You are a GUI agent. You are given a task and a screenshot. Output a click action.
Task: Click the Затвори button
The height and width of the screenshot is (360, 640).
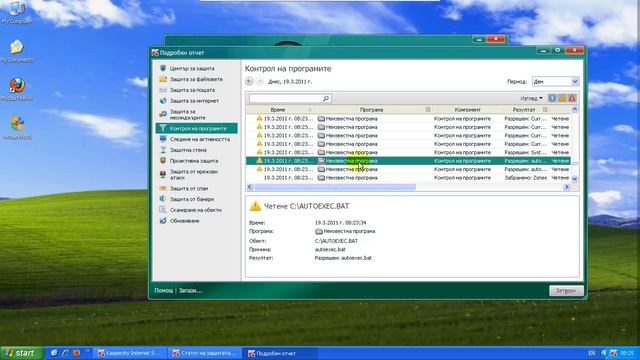click(x=566, y=291)
